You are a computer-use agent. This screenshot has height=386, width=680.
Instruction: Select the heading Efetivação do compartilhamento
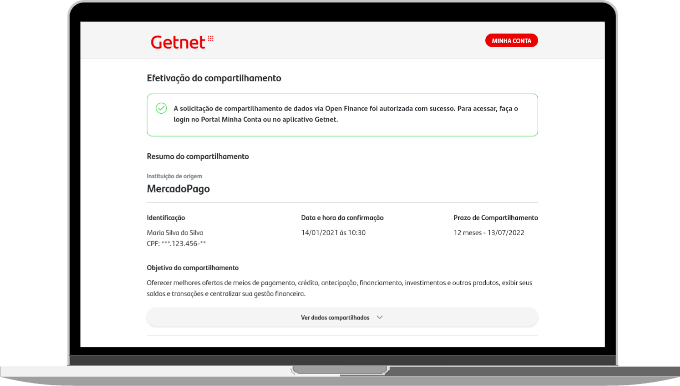pos(214,78)
